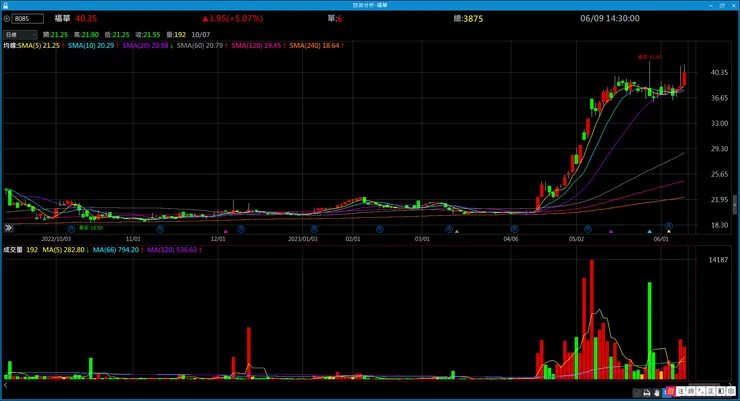Click the 量:192 volume readout
The height and width of the screenshot is (401, 740).
[x=176, y=35]
